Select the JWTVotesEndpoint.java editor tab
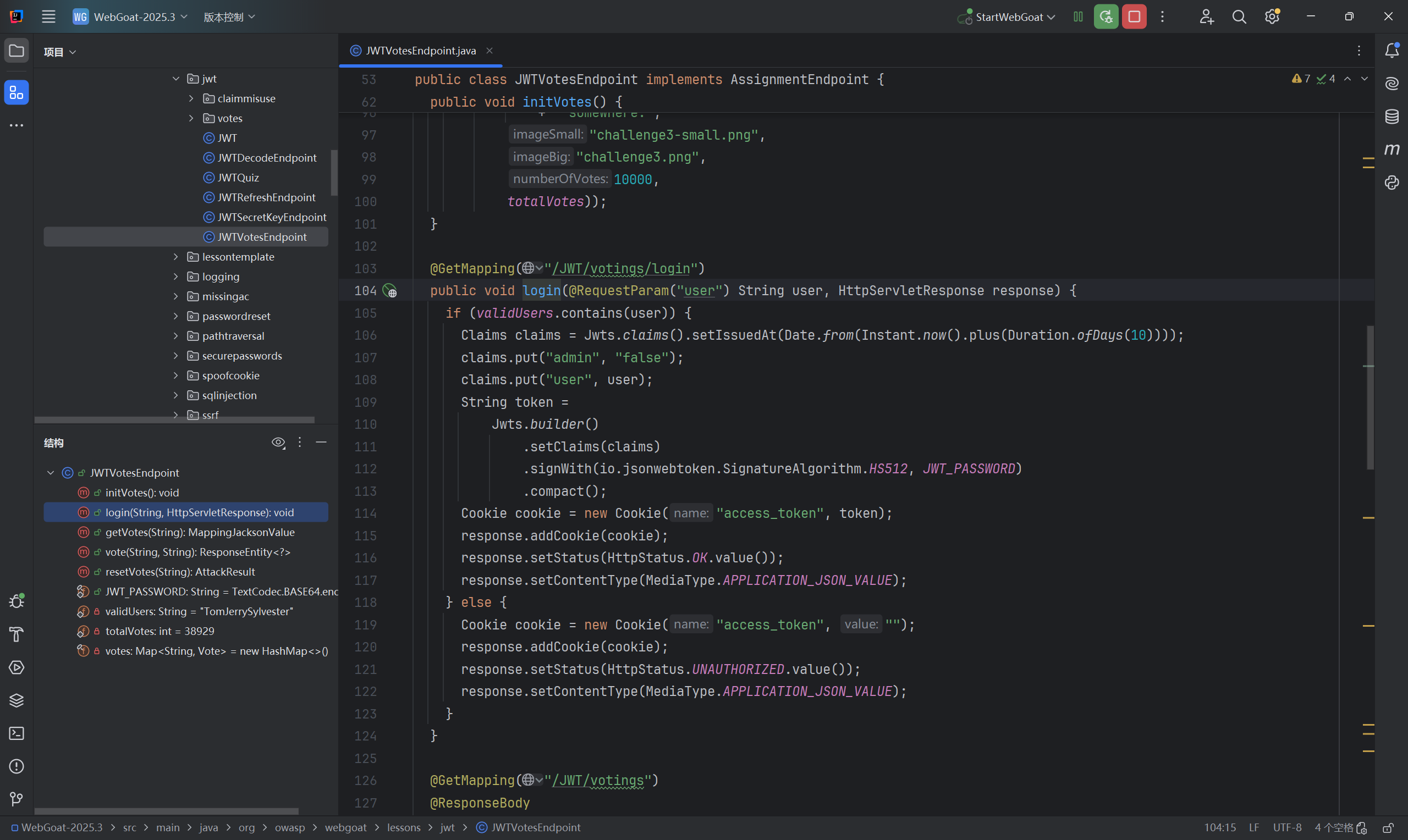 [x=420, y=51]
